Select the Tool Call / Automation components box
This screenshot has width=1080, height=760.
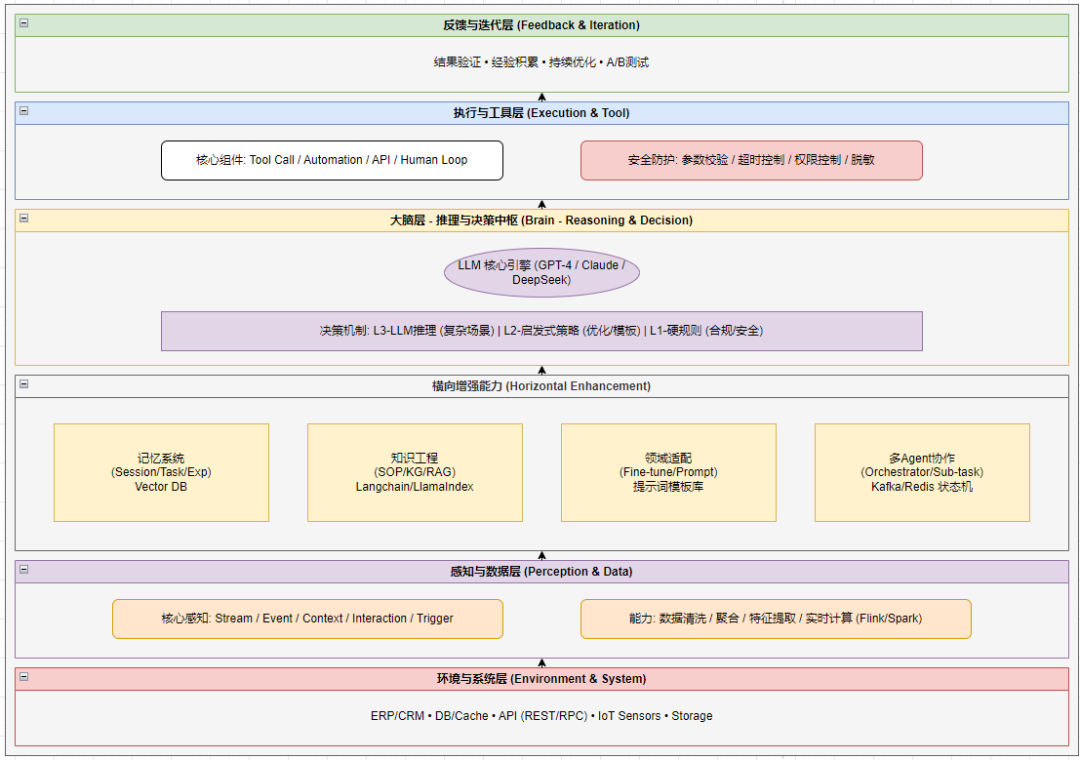[x=331, y=160]
